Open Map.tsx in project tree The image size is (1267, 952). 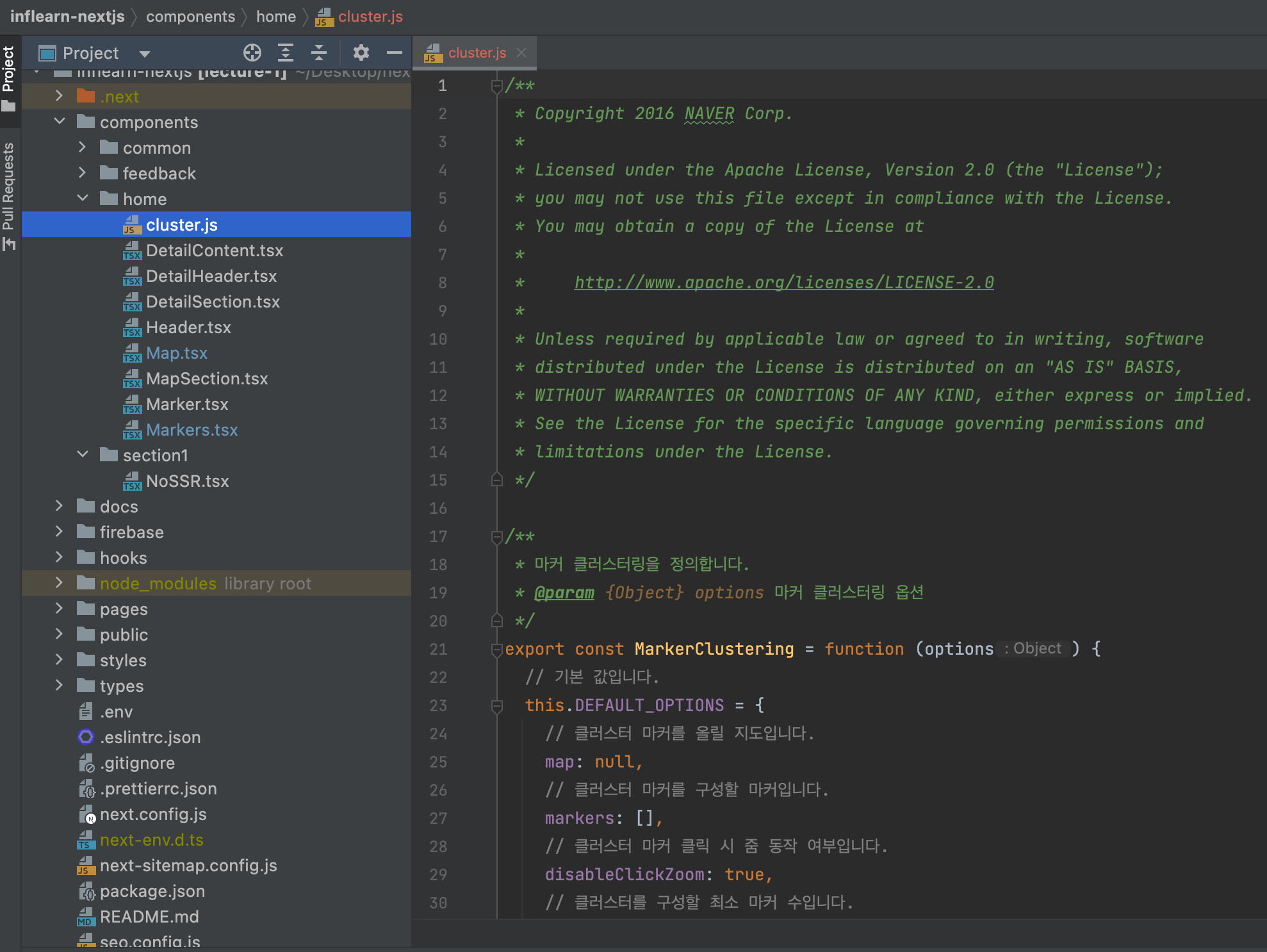pos(177,353)
